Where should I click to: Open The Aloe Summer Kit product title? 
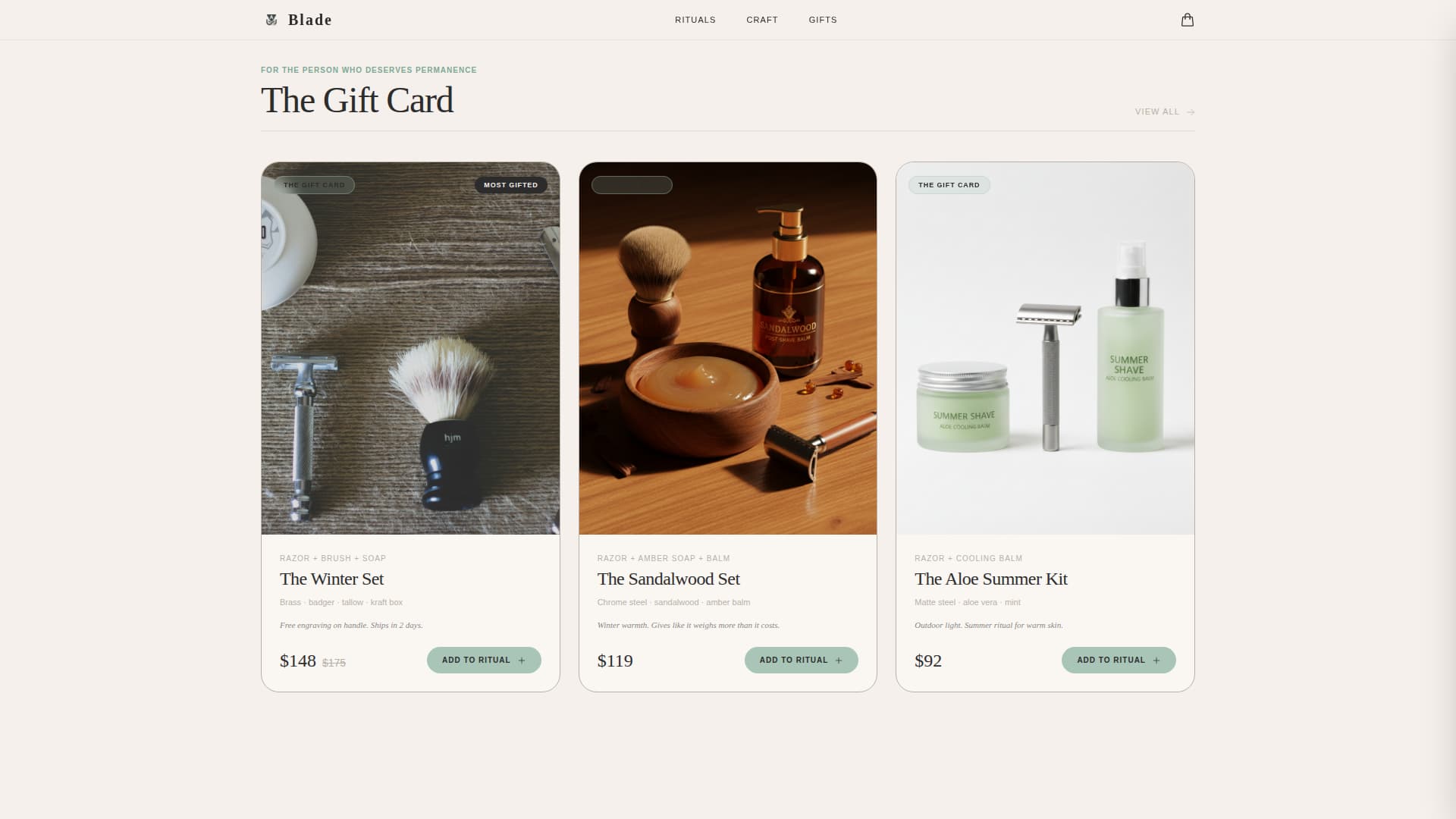[x=991, y=579]
